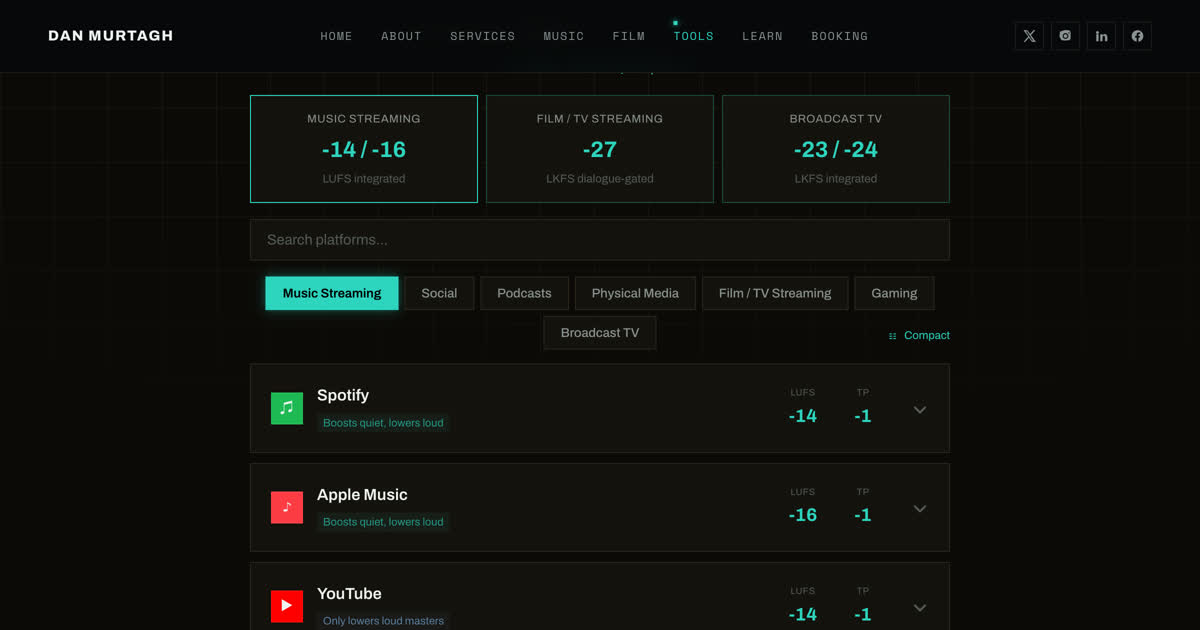The width and height of the screenshot is (1200, 630).
Task: Click the Dan Murtagh site logo
Action: pyautogui.click(x=111, y=36)
